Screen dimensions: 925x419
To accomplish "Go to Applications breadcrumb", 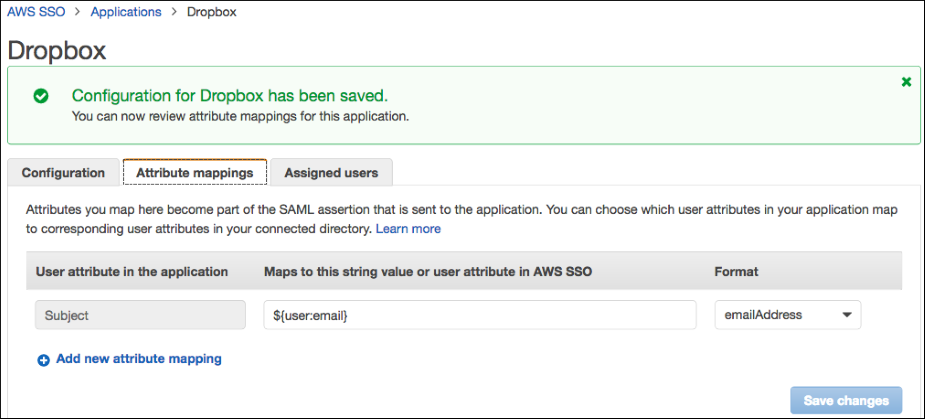I will pyautogui.click(x=126, y=12).
